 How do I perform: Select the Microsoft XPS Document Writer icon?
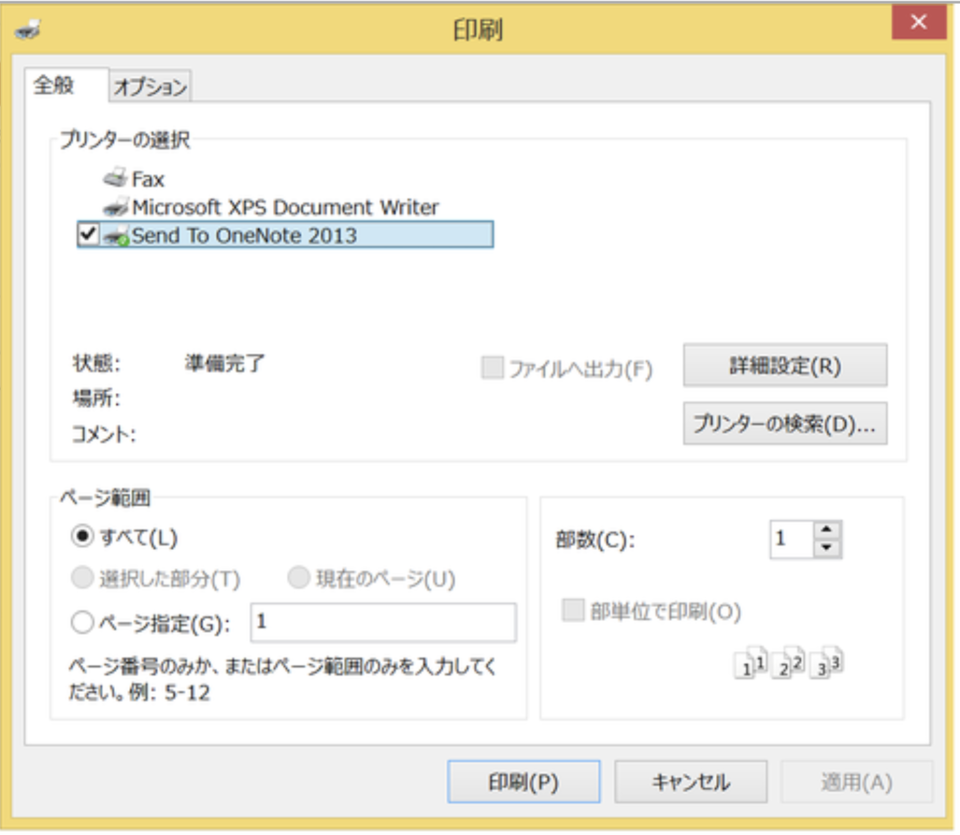[116, 207]
